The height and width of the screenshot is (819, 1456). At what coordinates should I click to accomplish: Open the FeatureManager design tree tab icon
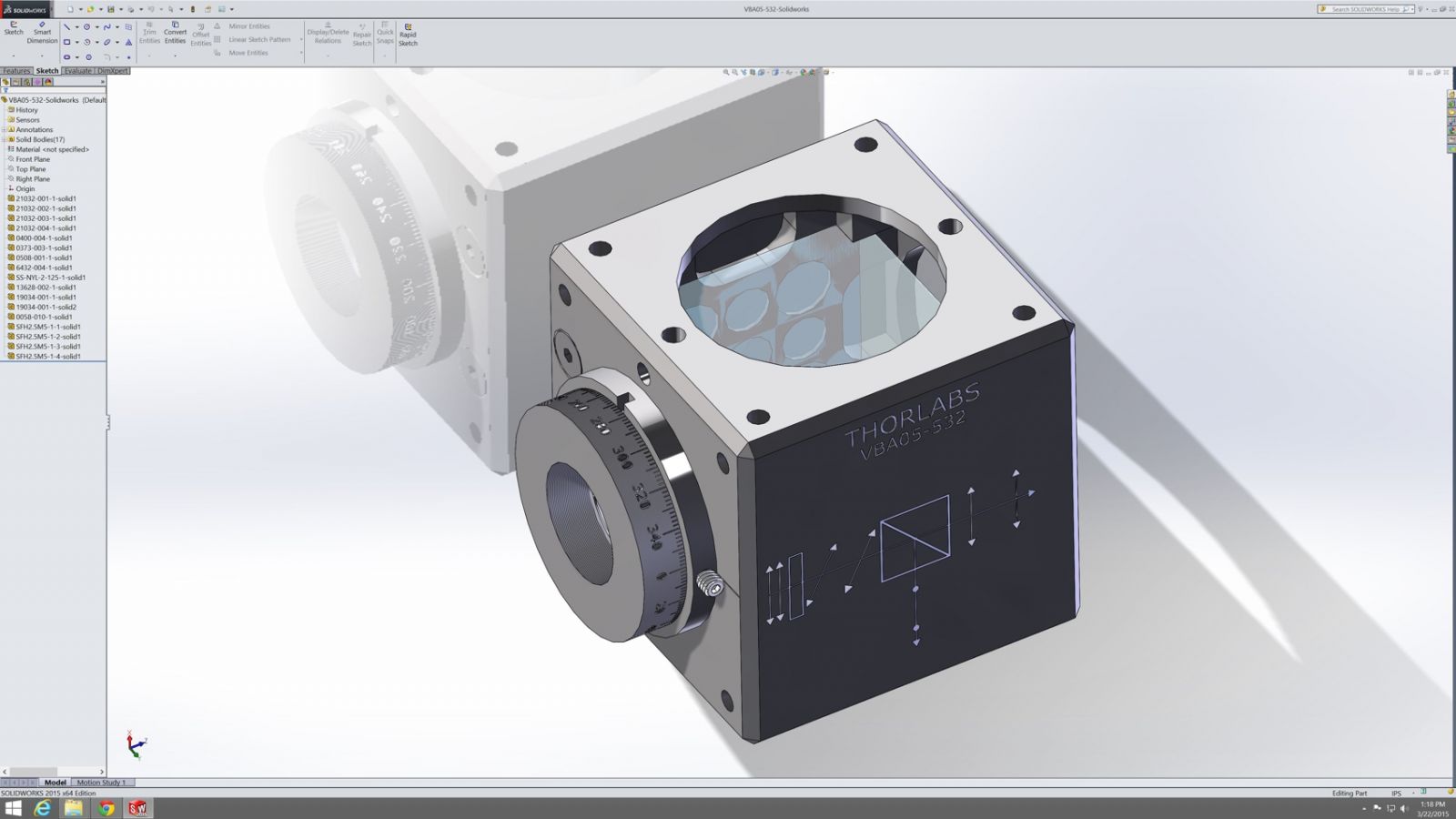point(5,82)
